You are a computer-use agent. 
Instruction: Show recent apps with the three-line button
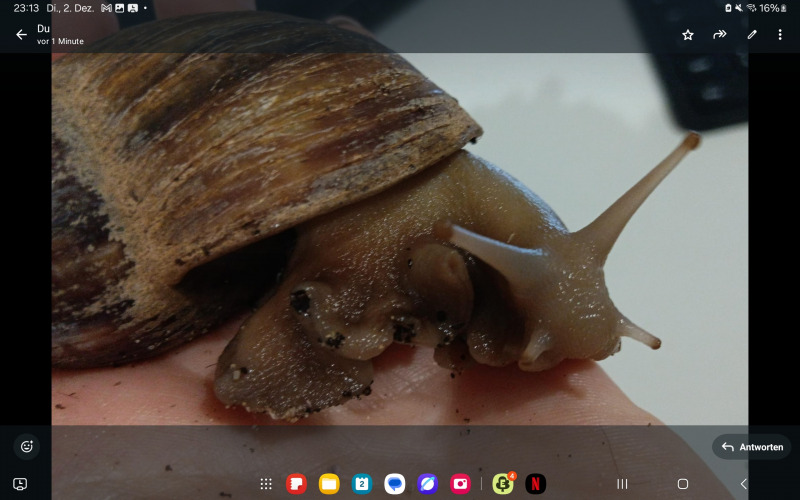click(x=622, y=484)
